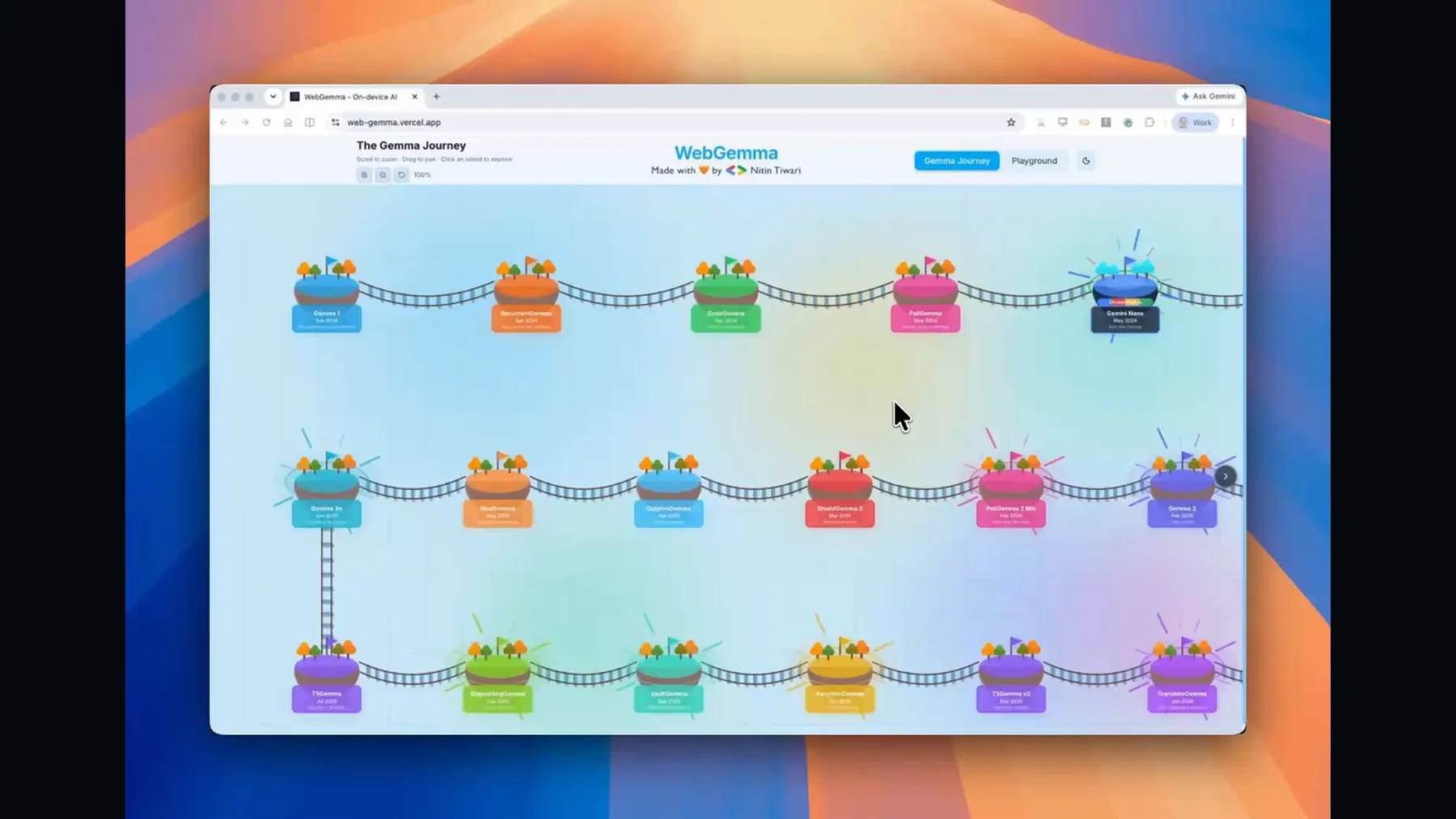1456x819 pixels.
Task: Reload the web-gemma.vercel.app page
Action: (266, 122)
